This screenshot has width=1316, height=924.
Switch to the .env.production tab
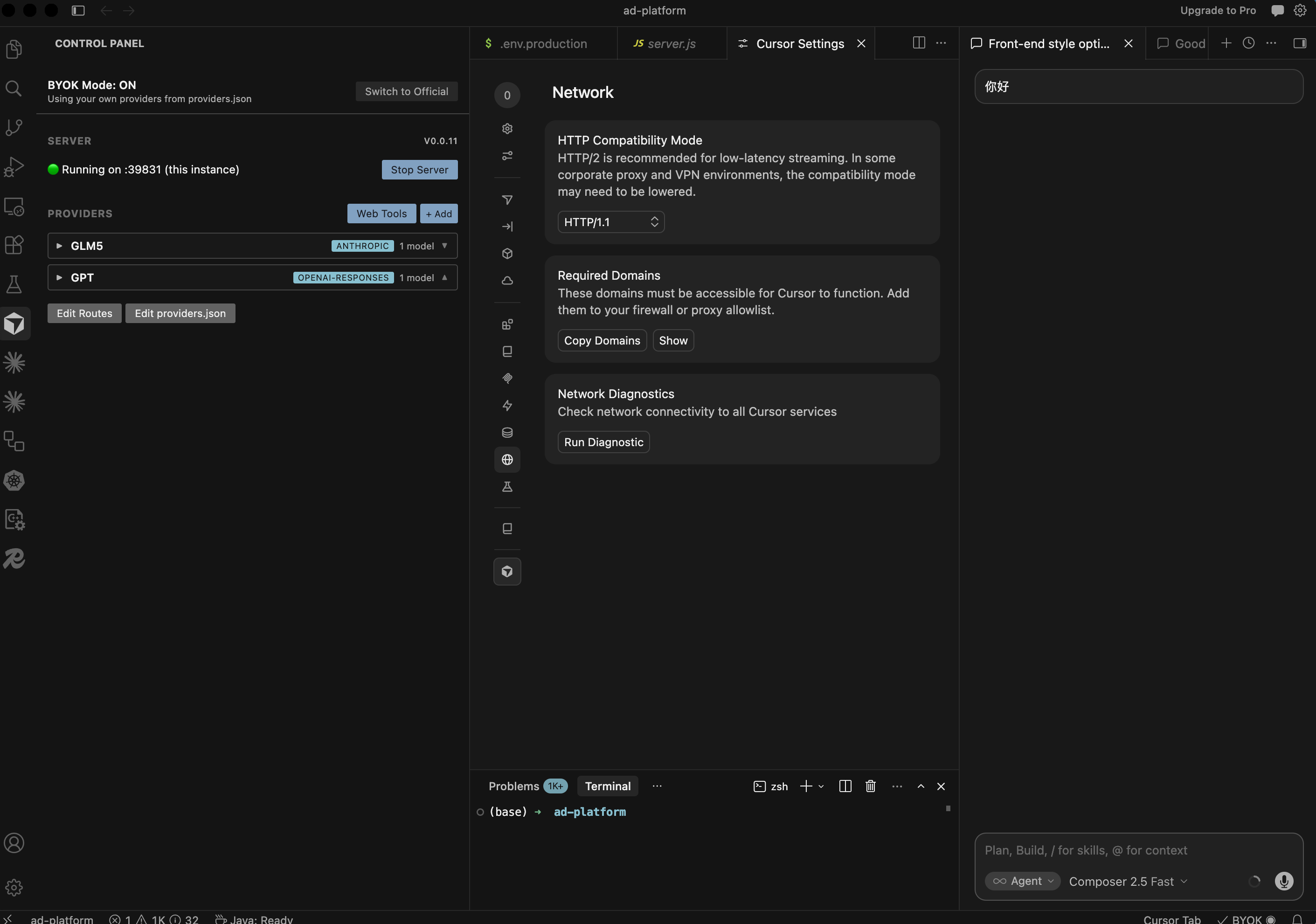click(543, 43)
